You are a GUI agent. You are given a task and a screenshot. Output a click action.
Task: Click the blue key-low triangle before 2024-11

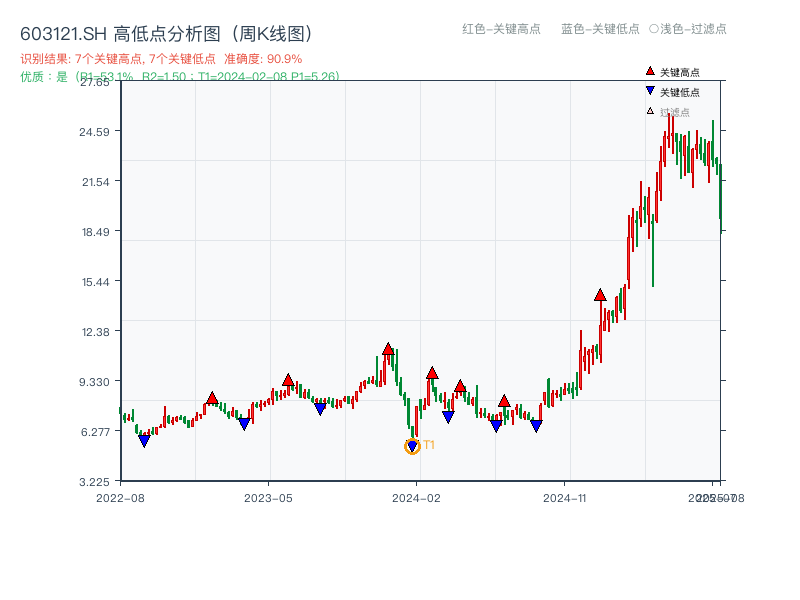click(536, 425)
